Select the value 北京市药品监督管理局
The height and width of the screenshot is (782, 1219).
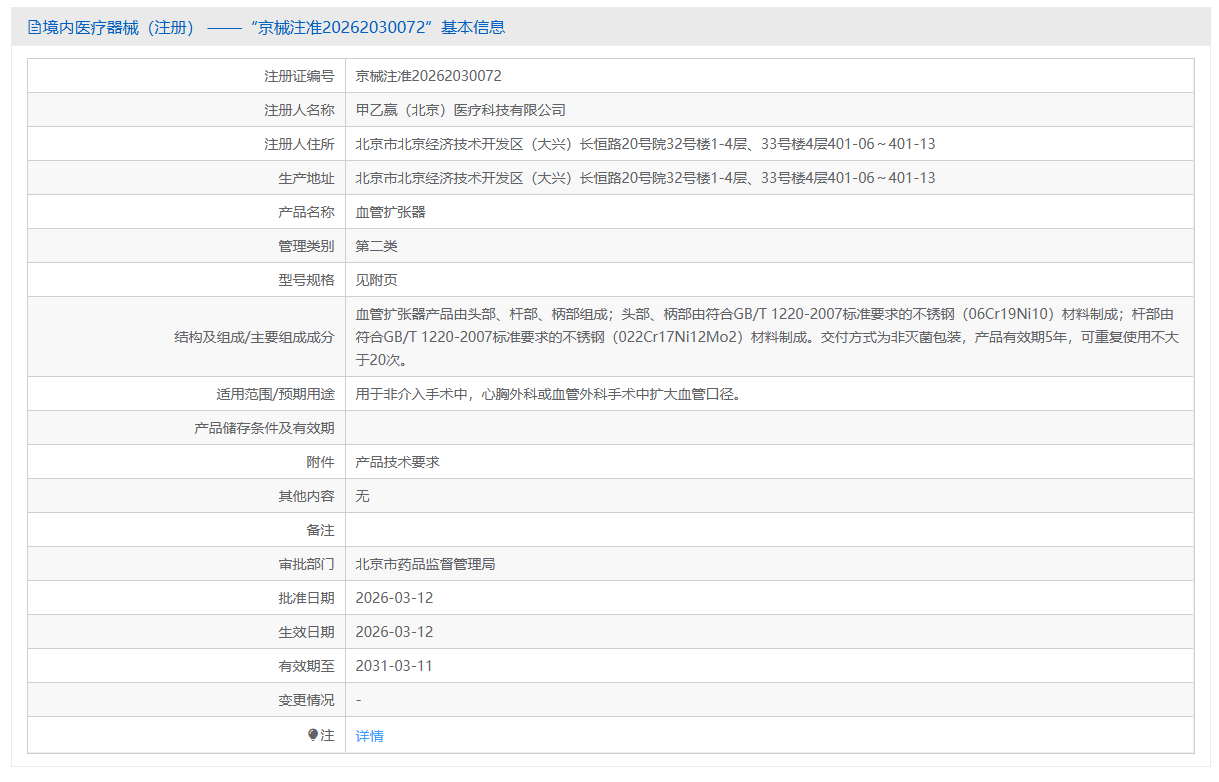click(x=426, y=564)
